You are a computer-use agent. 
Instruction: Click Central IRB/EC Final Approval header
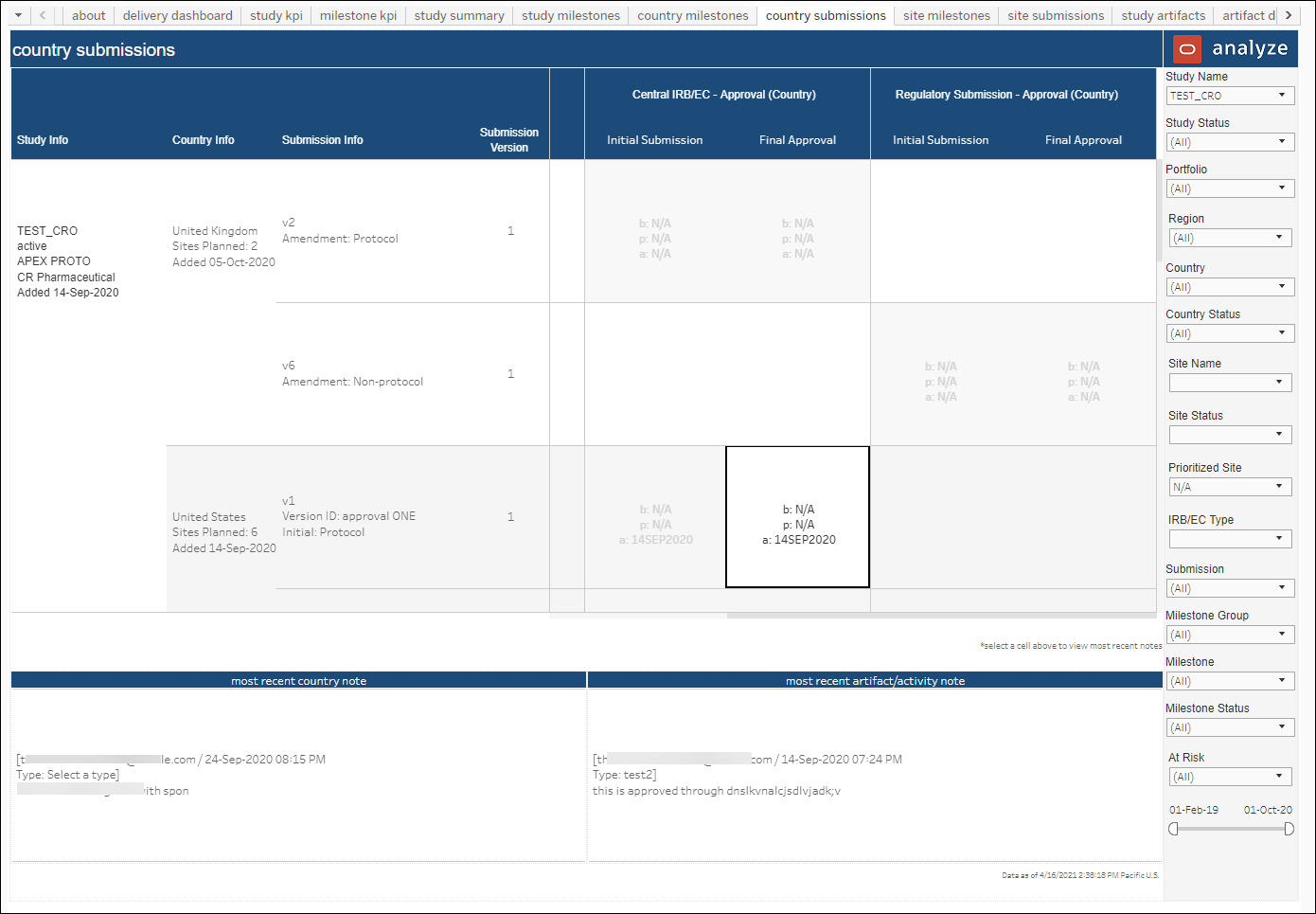click(798, 140)
